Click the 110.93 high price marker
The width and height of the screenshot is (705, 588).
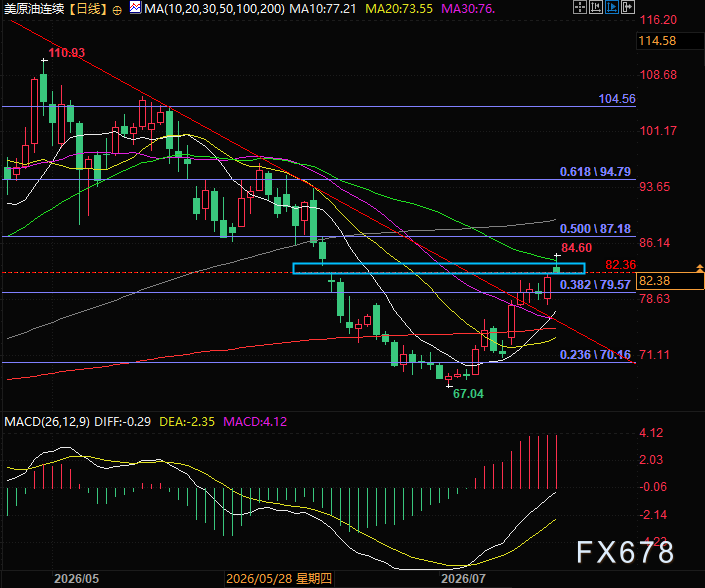(x=67, y=53)
